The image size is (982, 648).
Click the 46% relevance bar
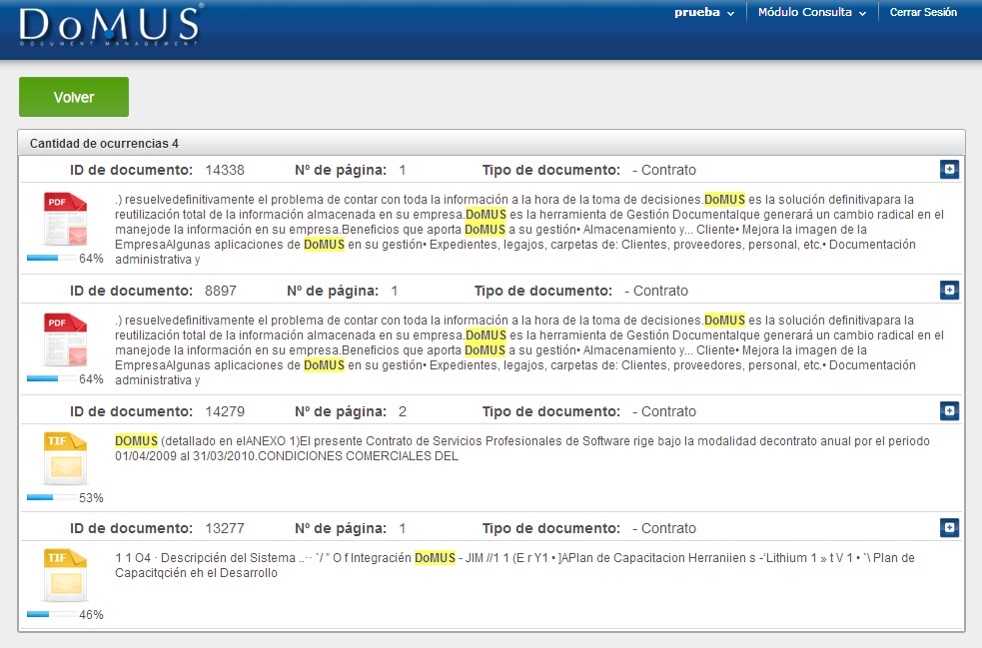tap(51, 614)
